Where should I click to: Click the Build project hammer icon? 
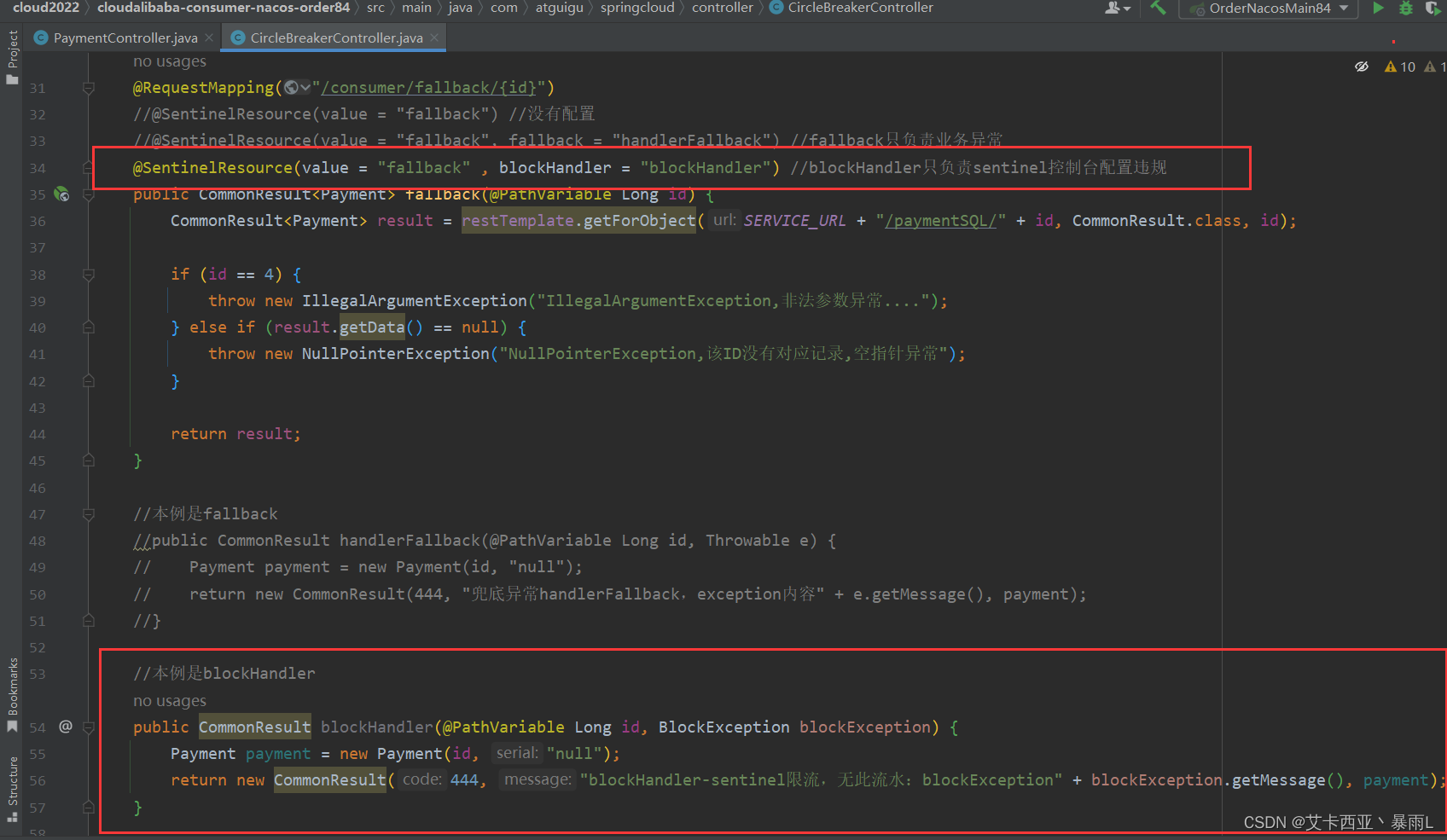1158,8
